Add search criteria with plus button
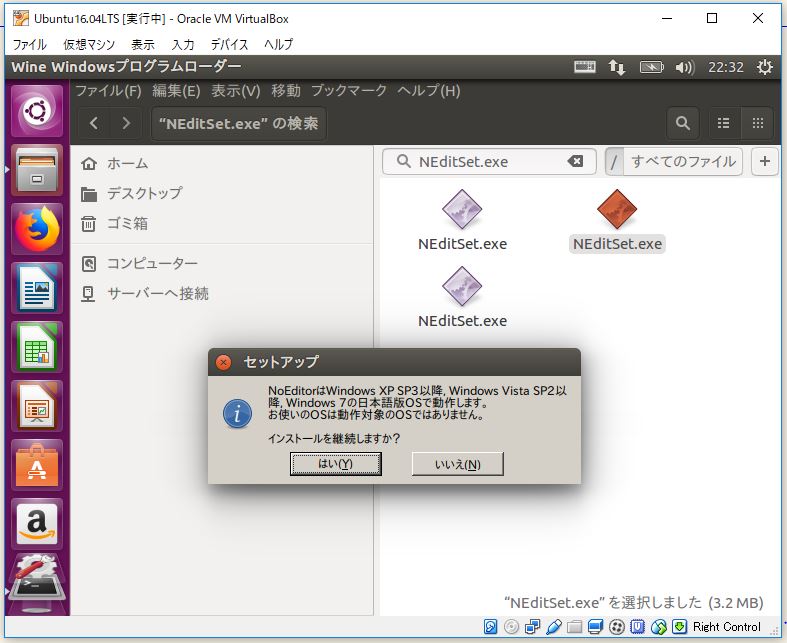787x643 pixels. (764, 162)
